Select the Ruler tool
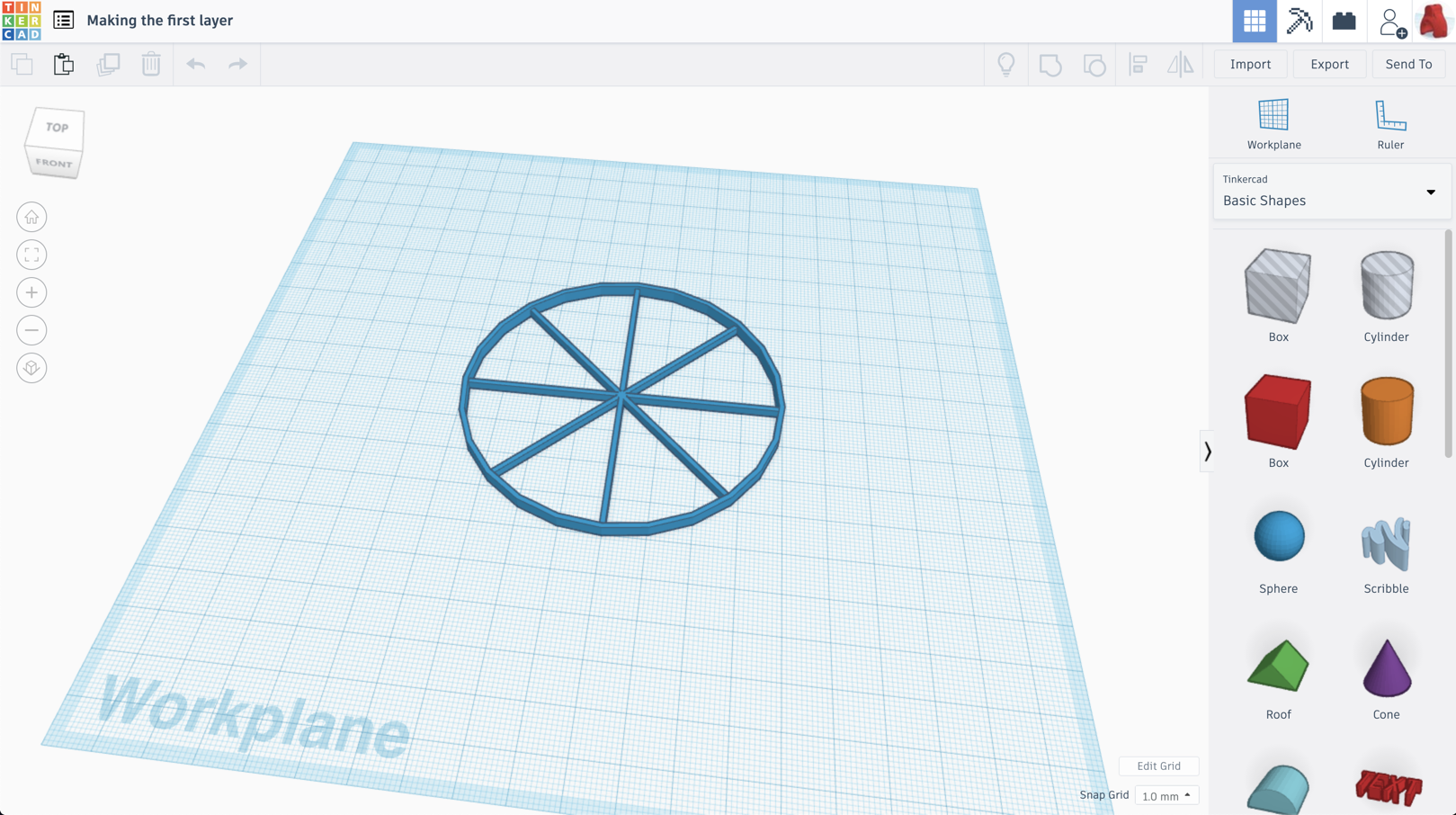1456x815 pixels. pos(1390,124)
